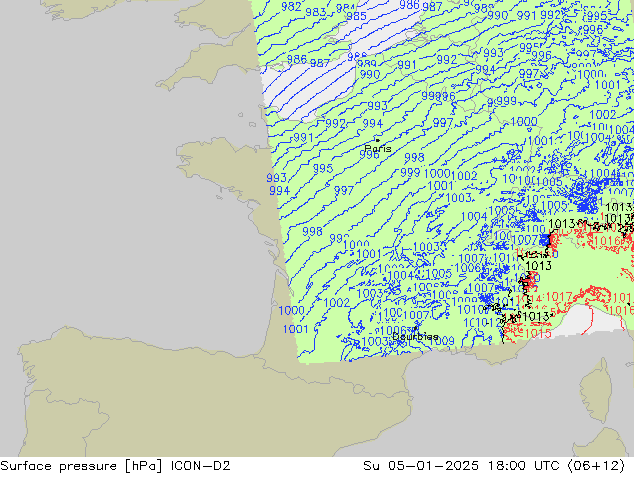This screenshot has width=634, height=490.
Task: Select the 985 isobar label
Action: (x=356, y=16)
